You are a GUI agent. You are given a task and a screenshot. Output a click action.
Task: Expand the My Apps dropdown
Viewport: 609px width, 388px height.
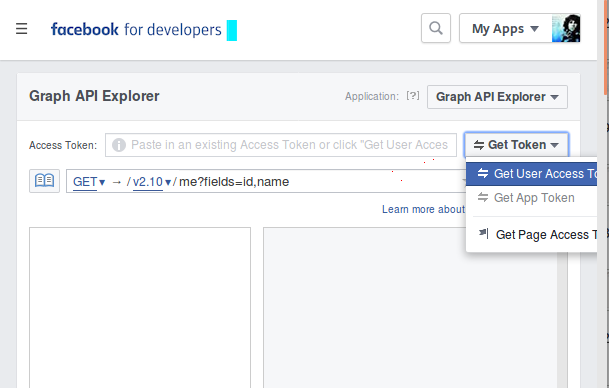pos(505,28)
